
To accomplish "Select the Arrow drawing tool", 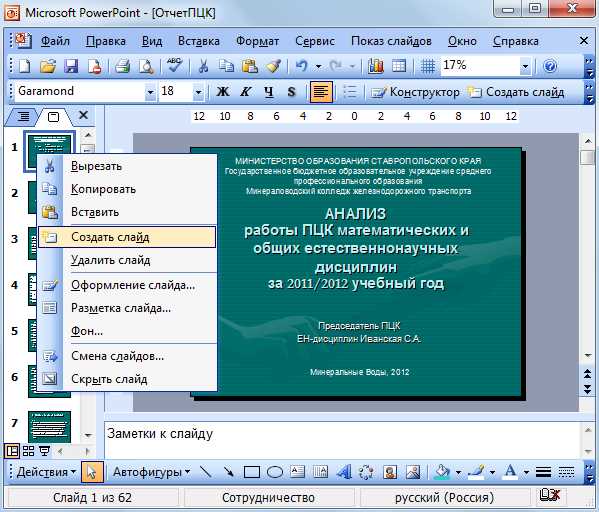I will [228, 472].
